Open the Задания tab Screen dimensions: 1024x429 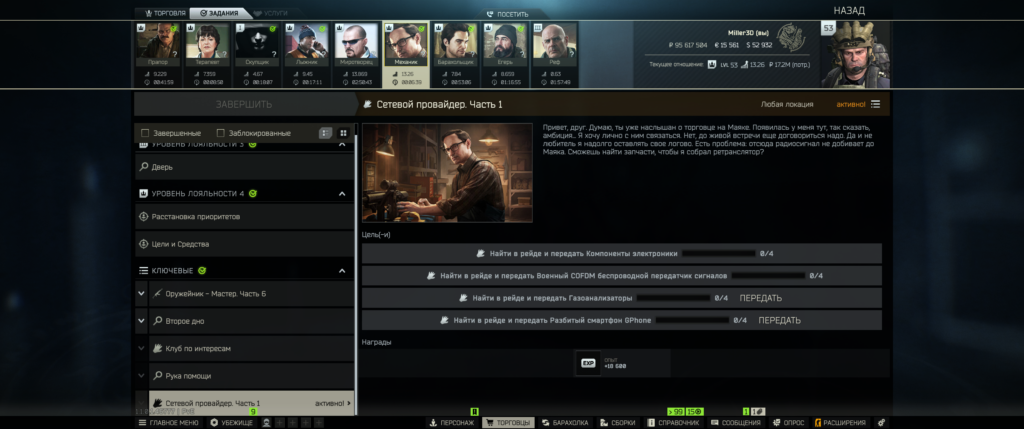tap(219, 13)
